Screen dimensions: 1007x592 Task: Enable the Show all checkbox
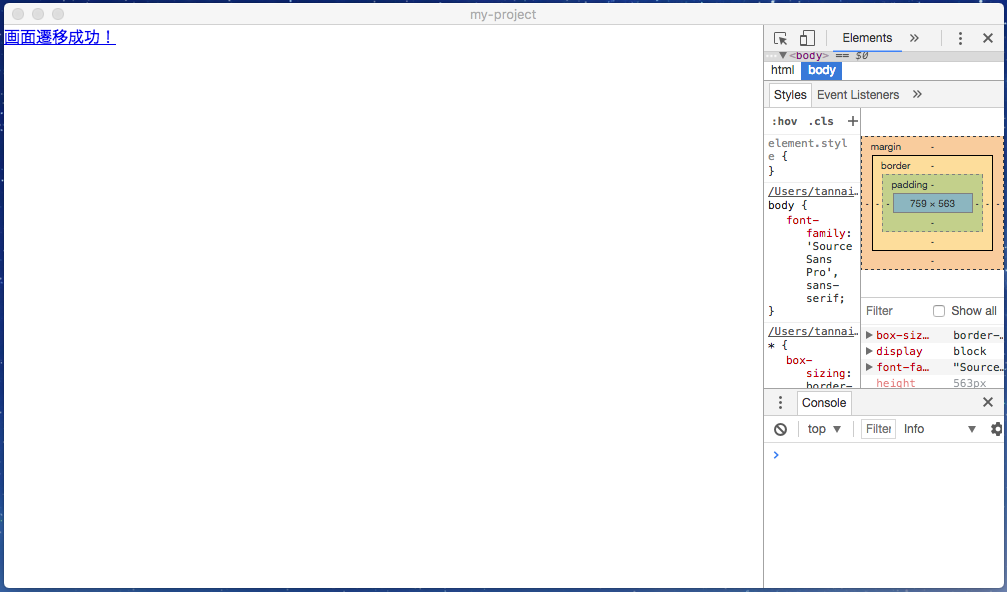pos(938,310)
